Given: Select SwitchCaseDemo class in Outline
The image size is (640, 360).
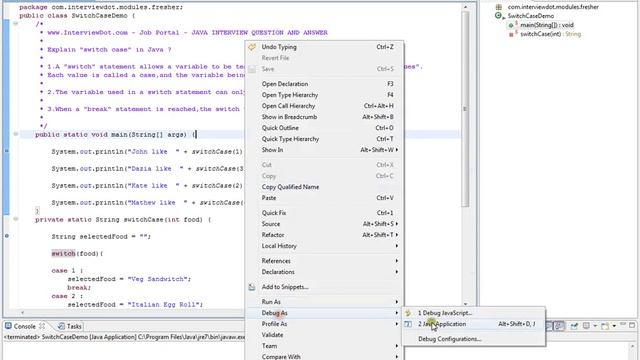Looking at the screenshot, I should click(531, 16).
